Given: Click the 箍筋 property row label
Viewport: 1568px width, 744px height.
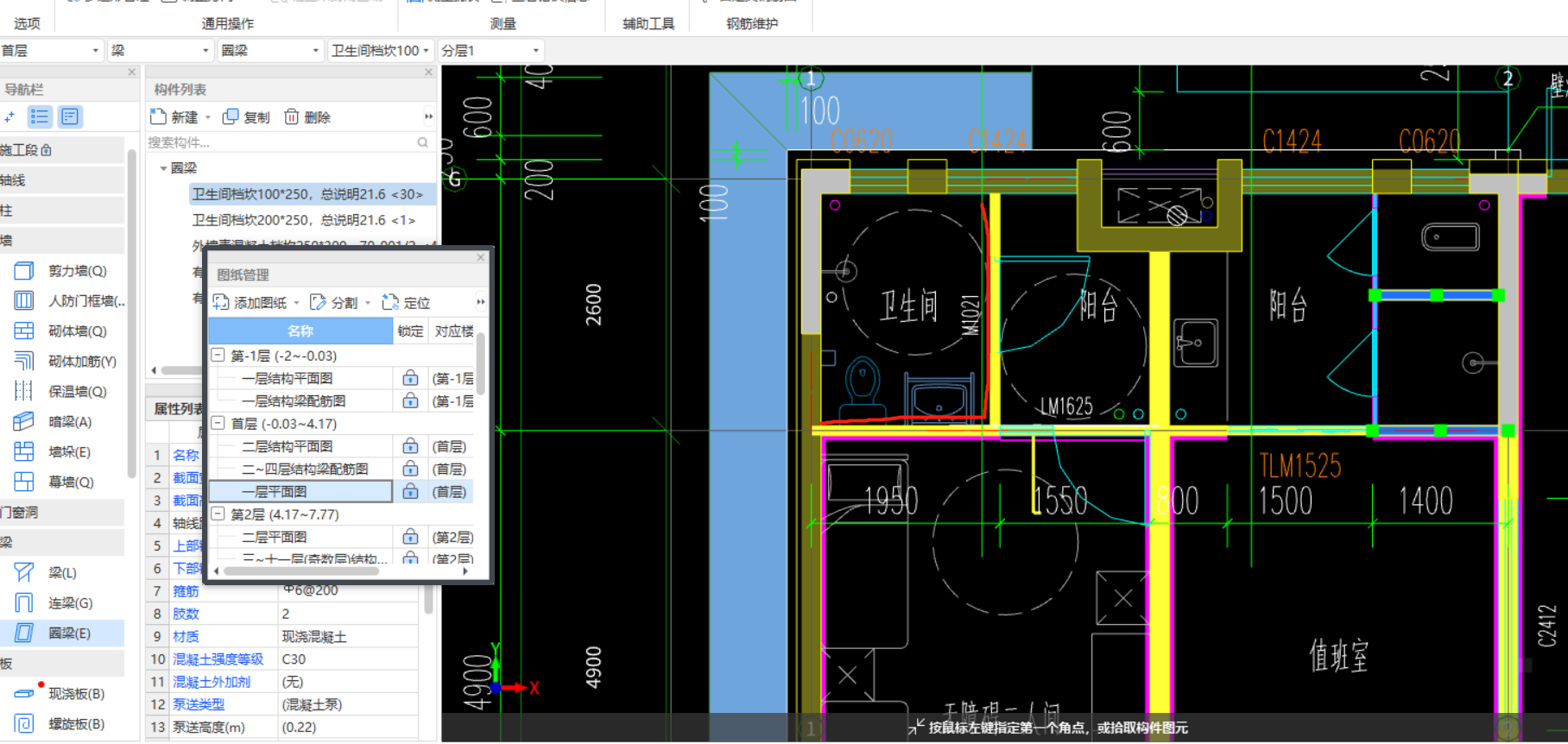Looking at the screenshot, I should 186,591.
